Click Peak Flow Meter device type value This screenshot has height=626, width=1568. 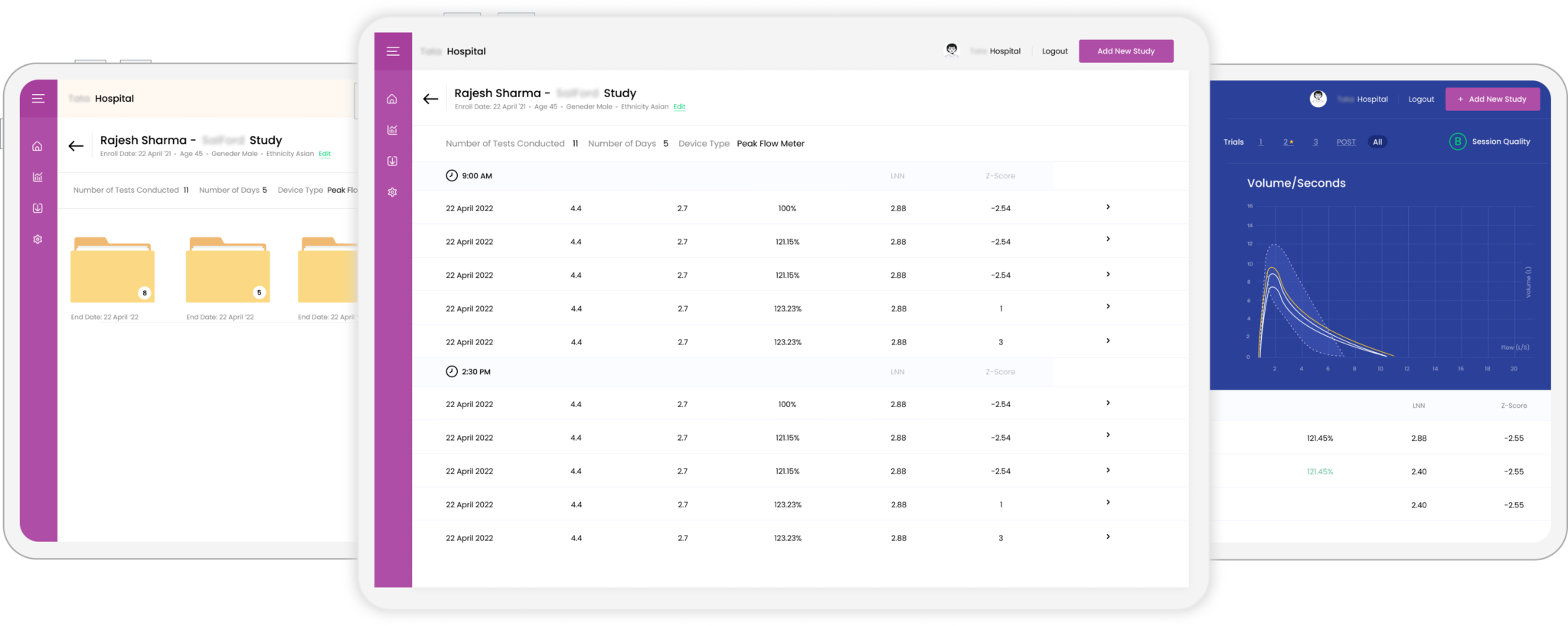770,143
